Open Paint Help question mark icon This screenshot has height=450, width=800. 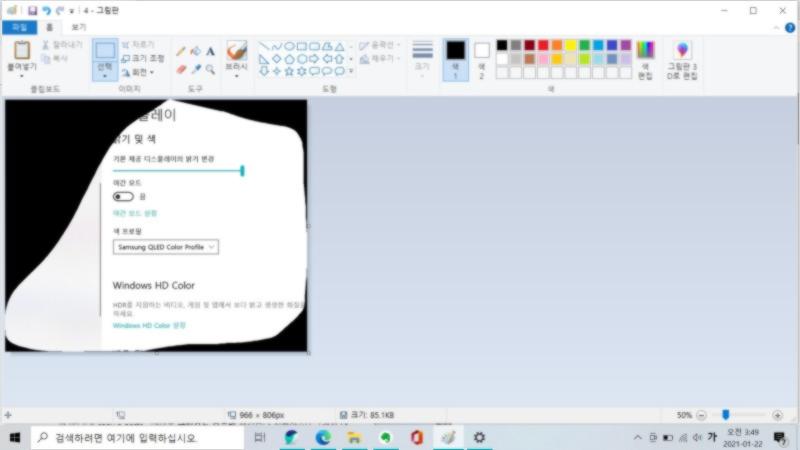tap(790, 28)
